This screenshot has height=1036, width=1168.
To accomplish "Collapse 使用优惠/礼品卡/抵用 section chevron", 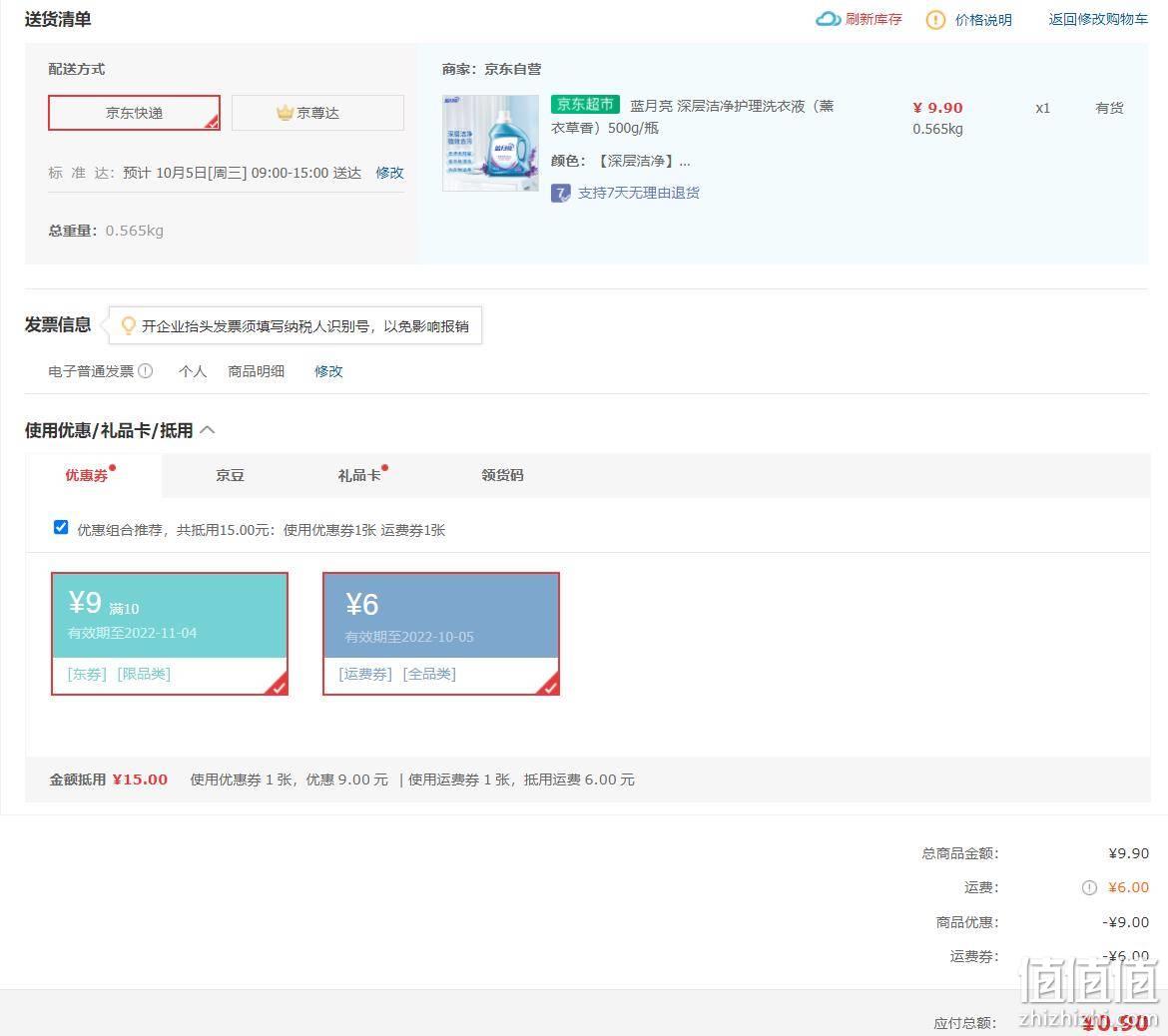I will click(x=208, y=430).
